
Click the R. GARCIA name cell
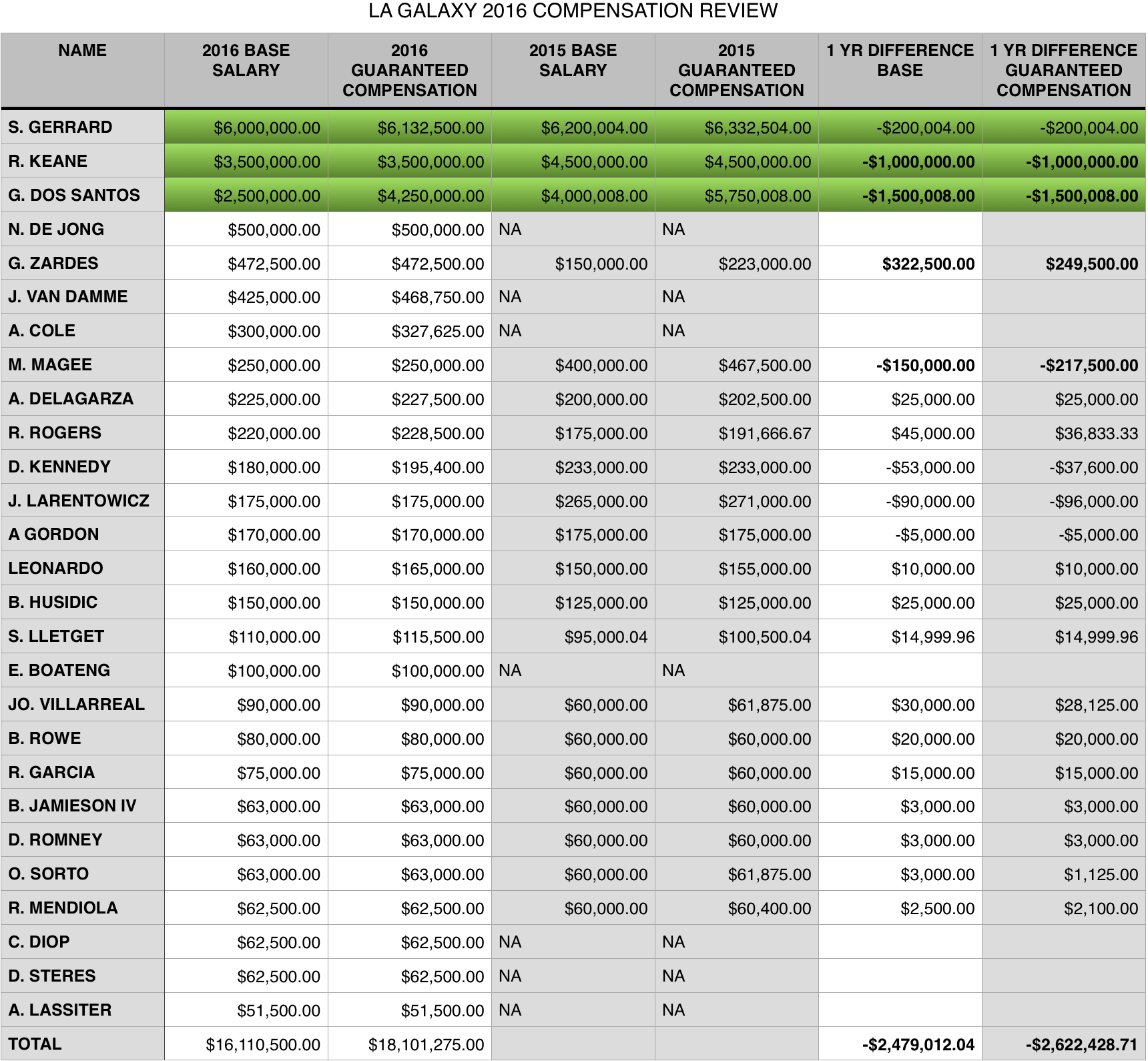pyautogui.click(x=82, y=772)
